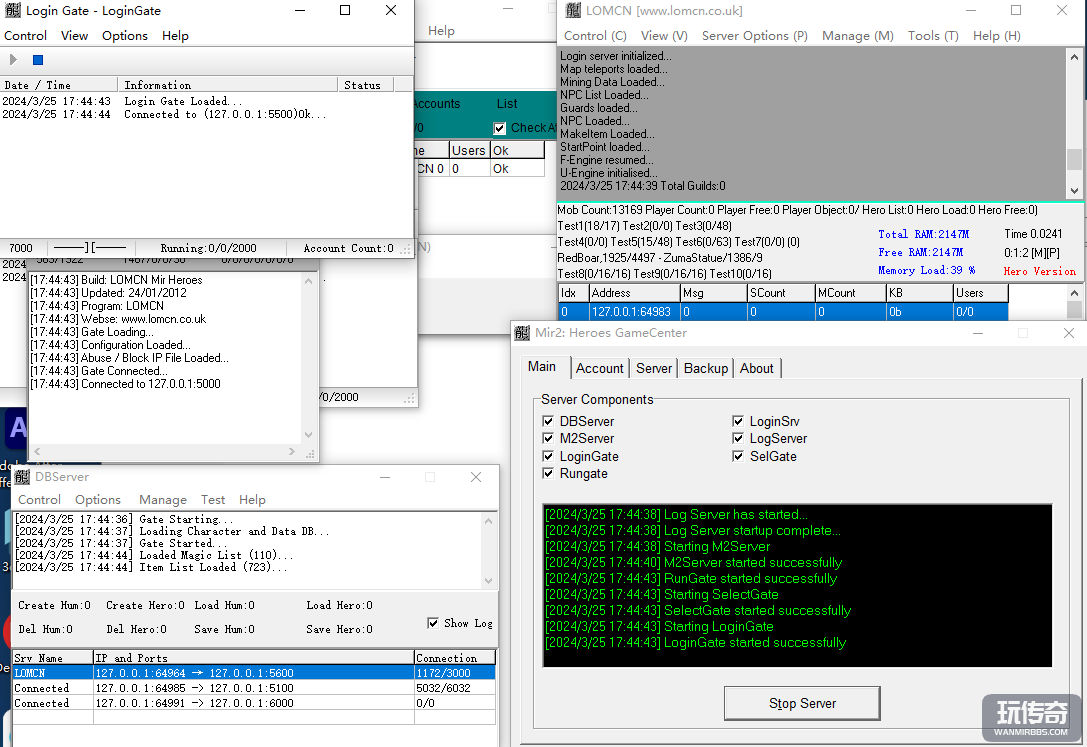Click the scroll-down arrow in LOMCN log panel
Screen dimensions: 1087x747
point(1074,190)
